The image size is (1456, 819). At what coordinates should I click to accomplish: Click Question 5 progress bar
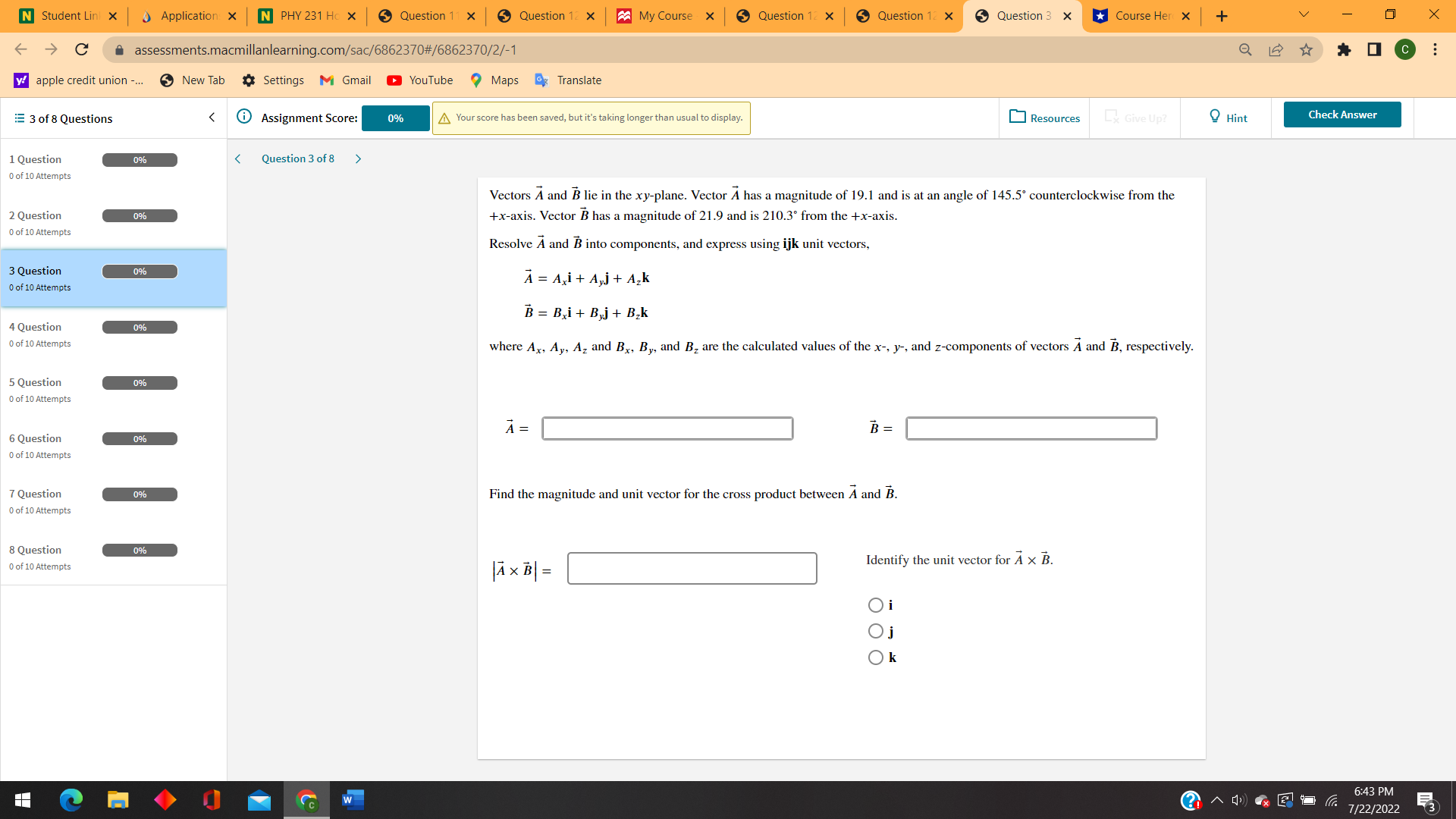(140, 383)
